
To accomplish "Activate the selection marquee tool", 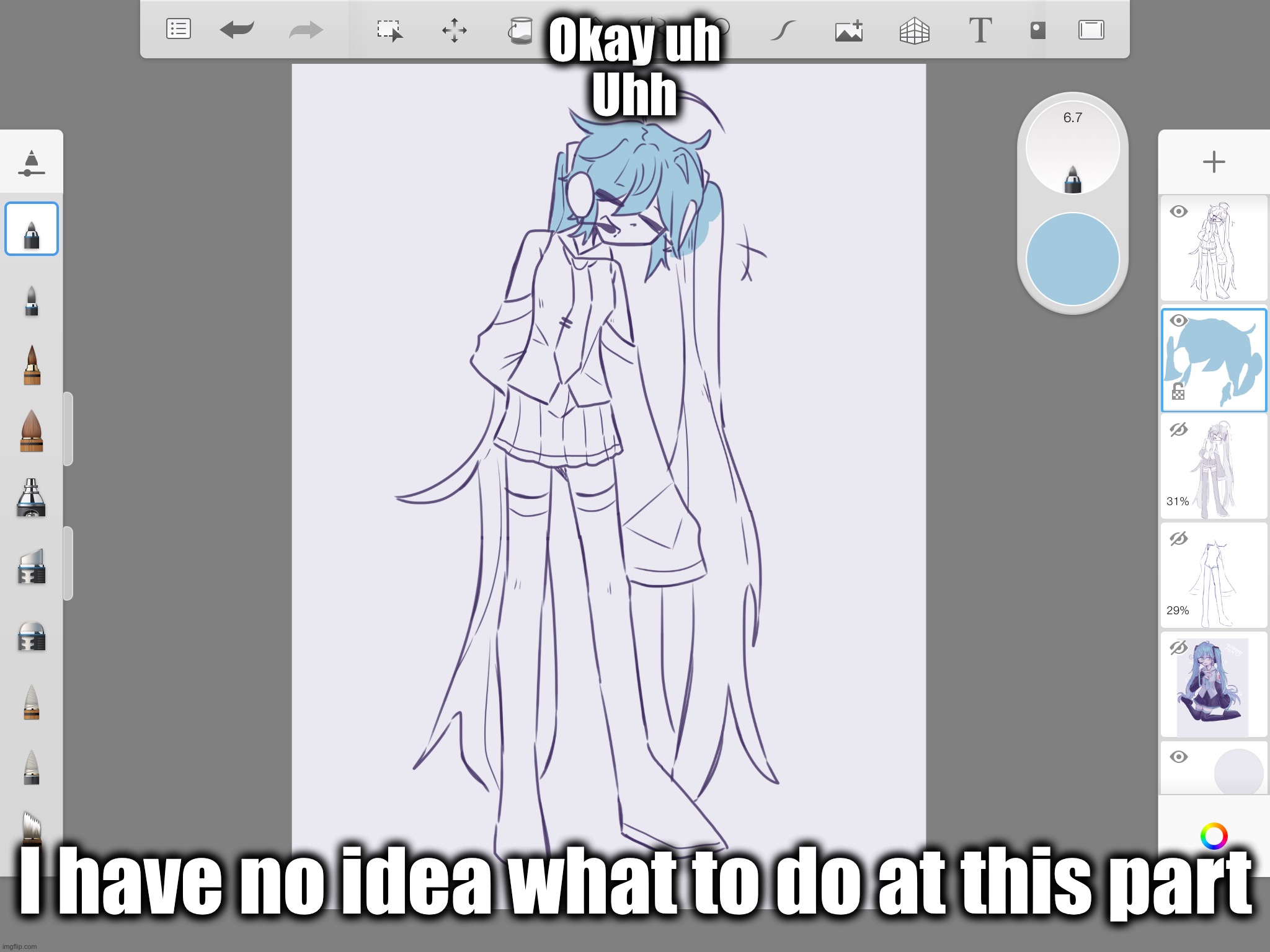I will pyautogui.click(x=390, y=30).
